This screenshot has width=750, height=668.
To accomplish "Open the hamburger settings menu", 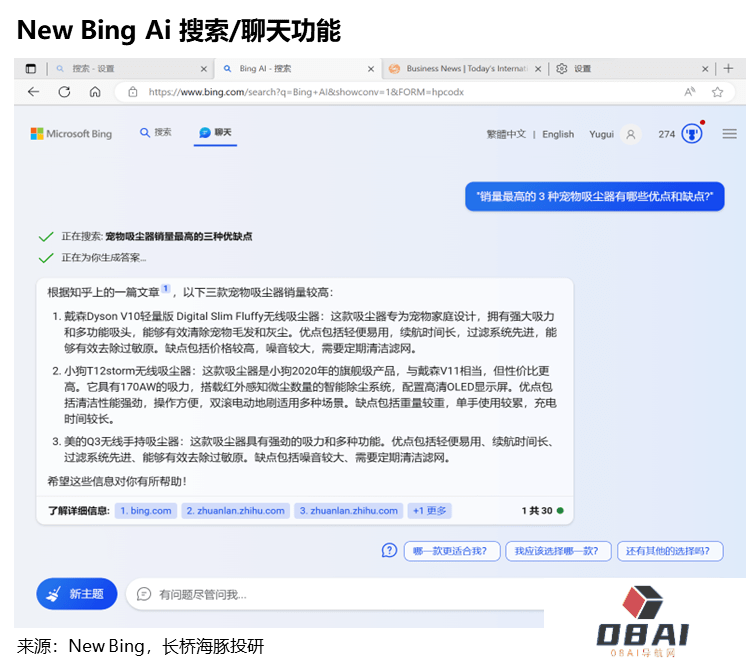I will [x=729, y=134].
